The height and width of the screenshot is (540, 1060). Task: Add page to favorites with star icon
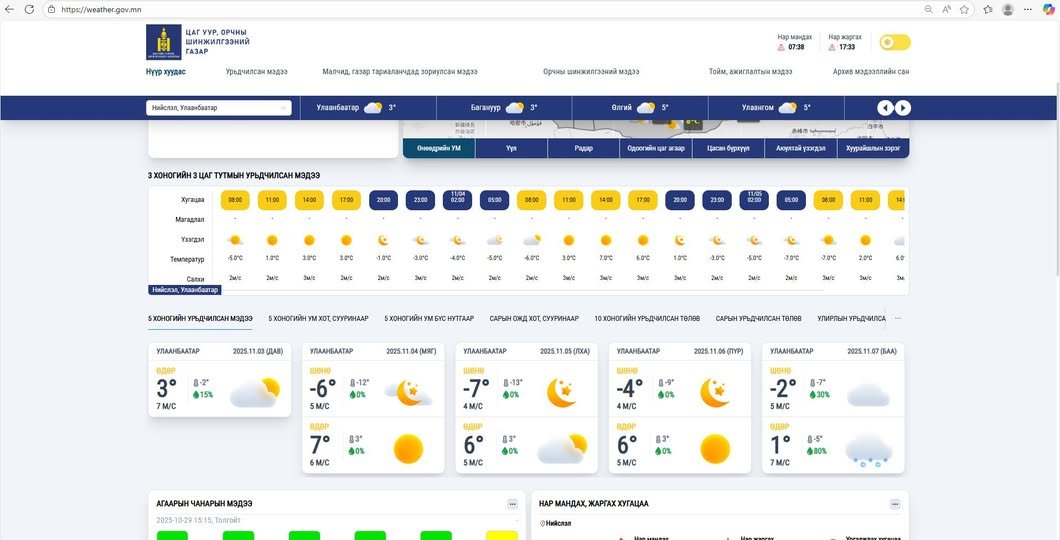click(x=964, y=9)
